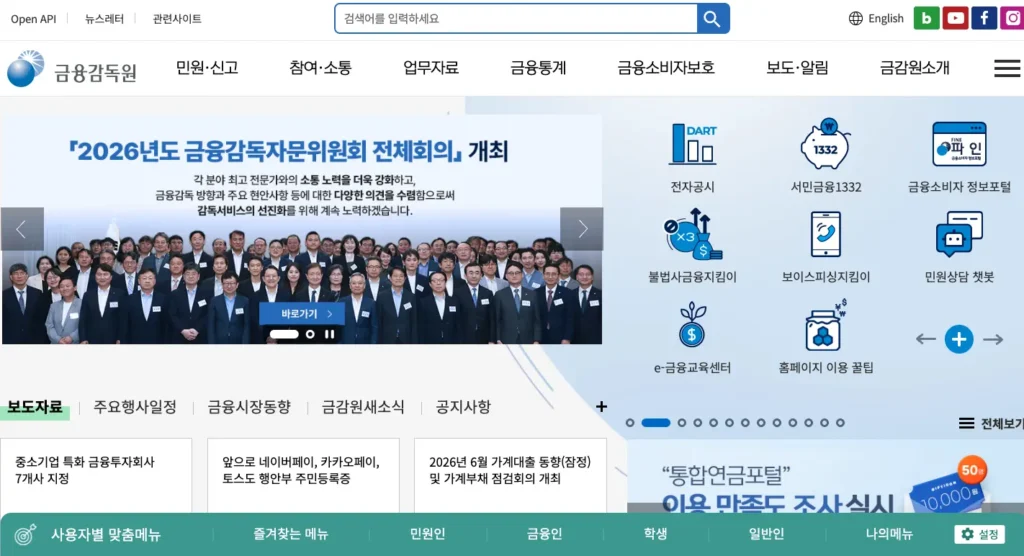The image size is (1024, 556).
Task: Open the 서민금융1332 piggy bank icon
Action: (x=825, y=144)
